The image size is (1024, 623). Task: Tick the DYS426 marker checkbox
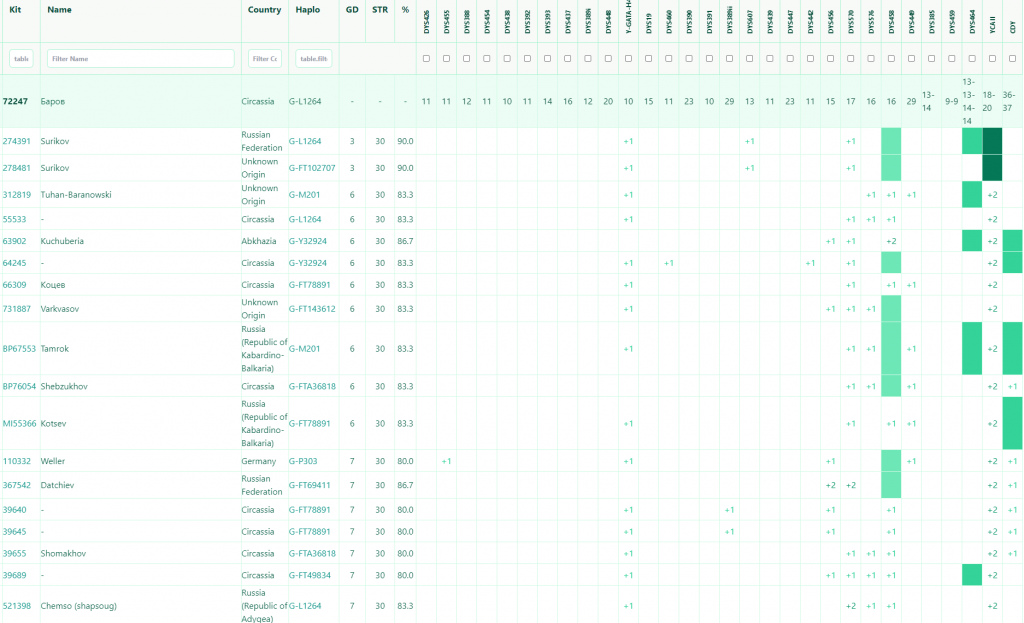click(x=426, y=59)
